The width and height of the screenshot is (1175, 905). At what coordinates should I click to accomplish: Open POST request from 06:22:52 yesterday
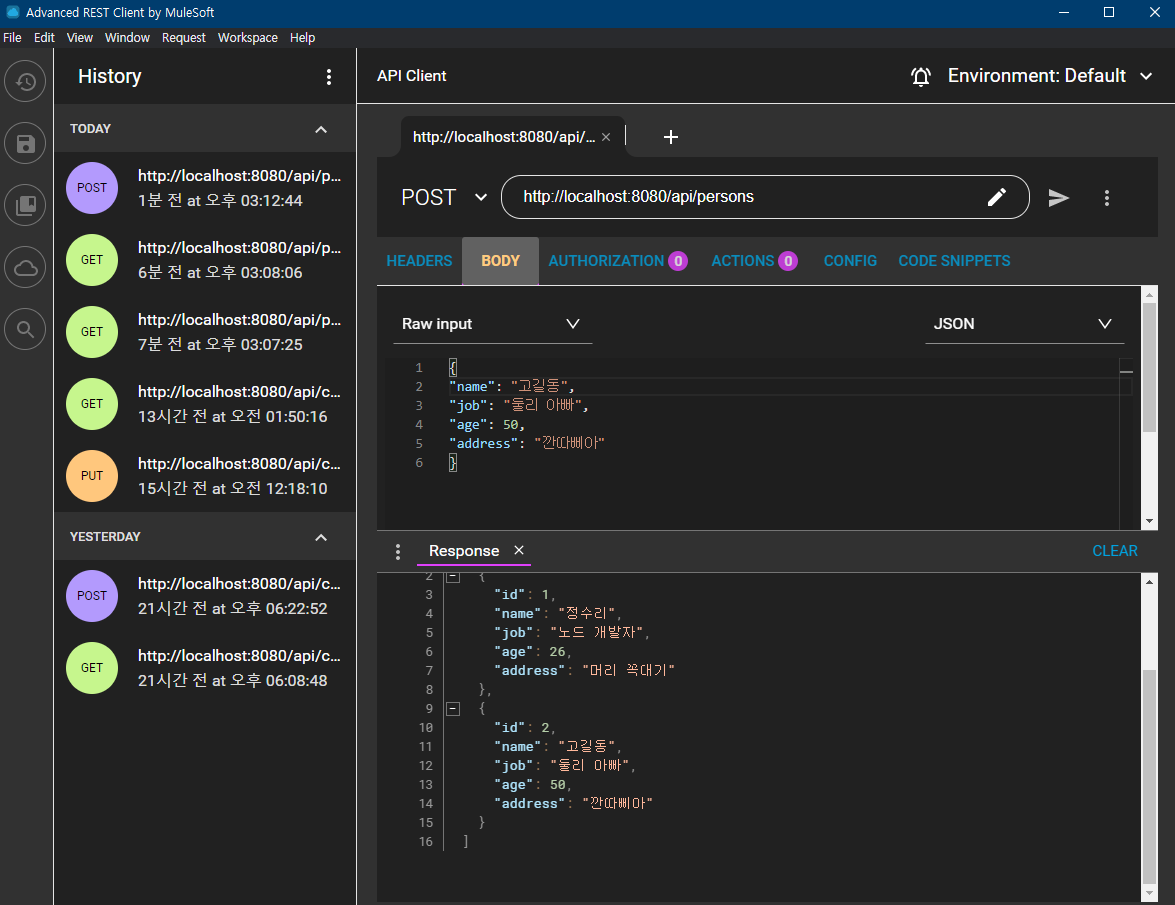(x=205, y=596)
